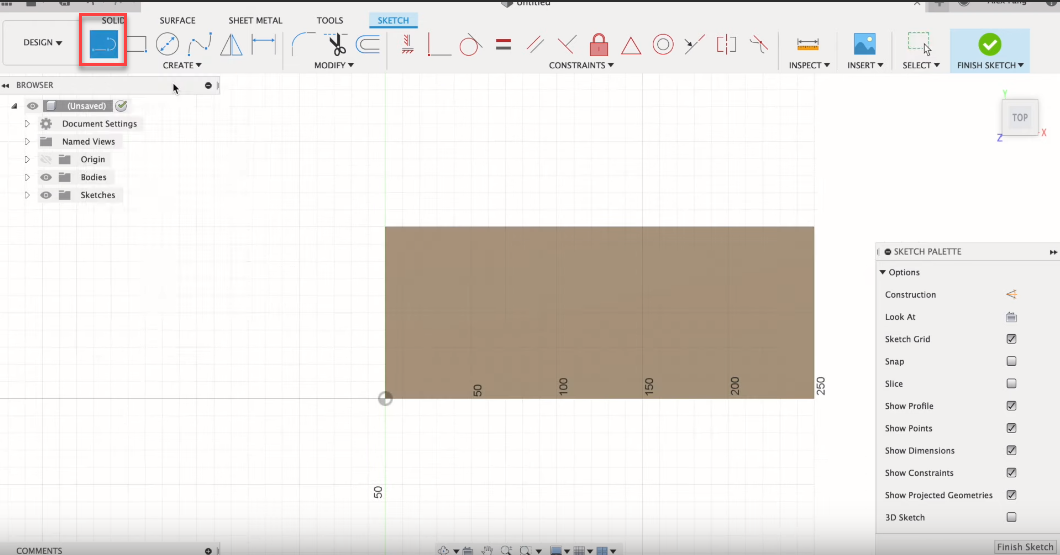Expand the Origin tree node
This screenshot has height=555, width=1060.
click(27, 160)
